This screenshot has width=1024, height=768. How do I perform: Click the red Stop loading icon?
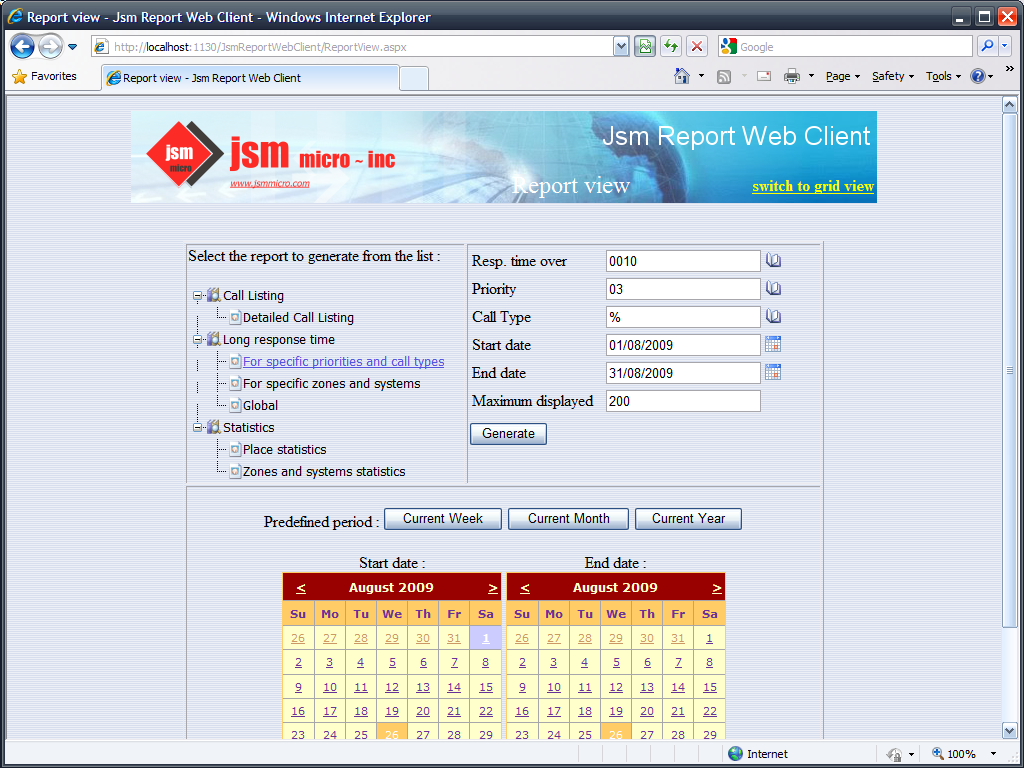697,46
